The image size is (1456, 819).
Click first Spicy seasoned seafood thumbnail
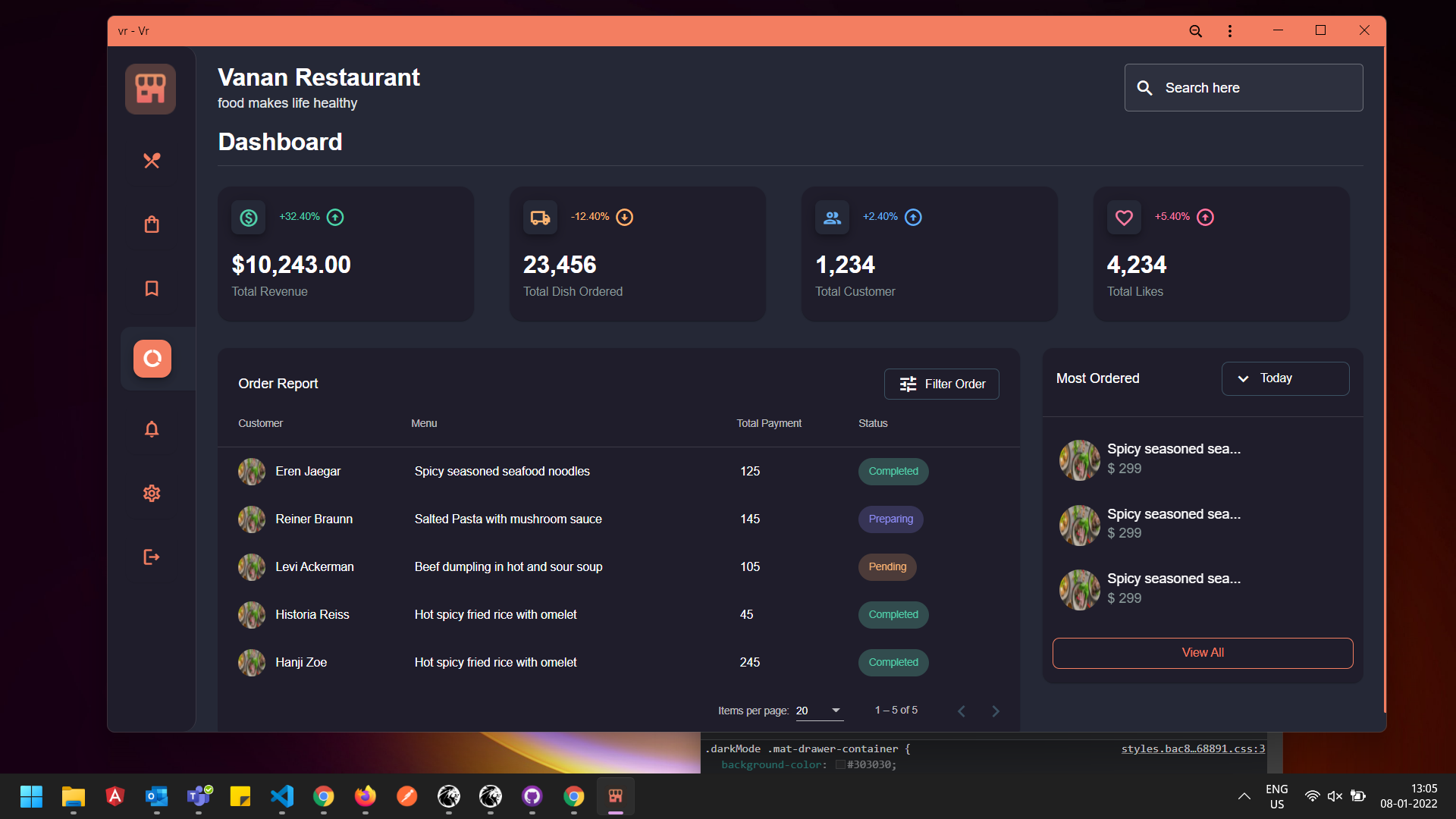click(x=1079, y=460)
